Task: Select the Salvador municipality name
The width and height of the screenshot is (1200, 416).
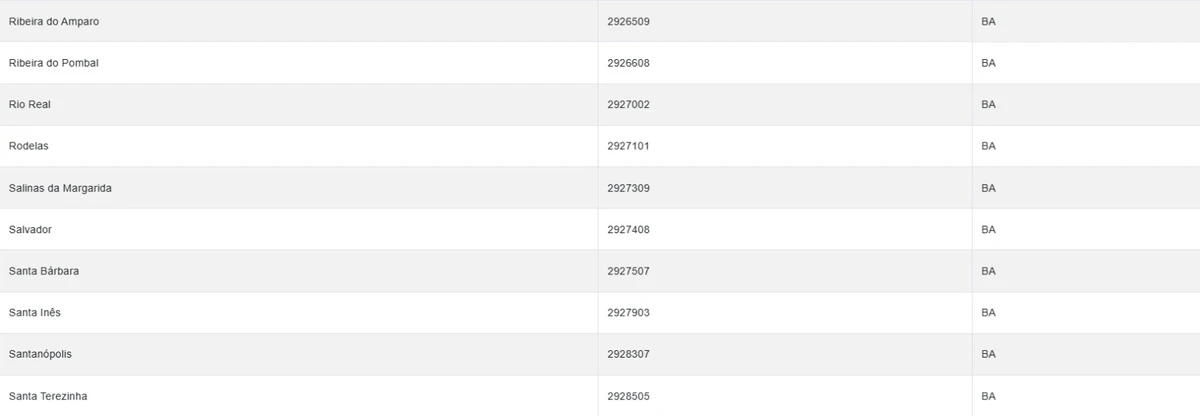Action: [x=30, y=229]
